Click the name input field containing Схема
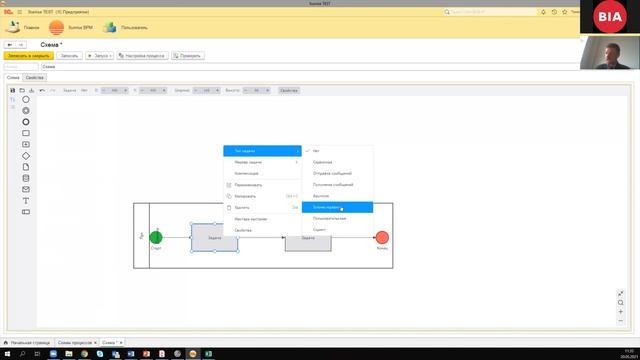Viewport: 640px width, 360px height. click(x=310, y=67)
